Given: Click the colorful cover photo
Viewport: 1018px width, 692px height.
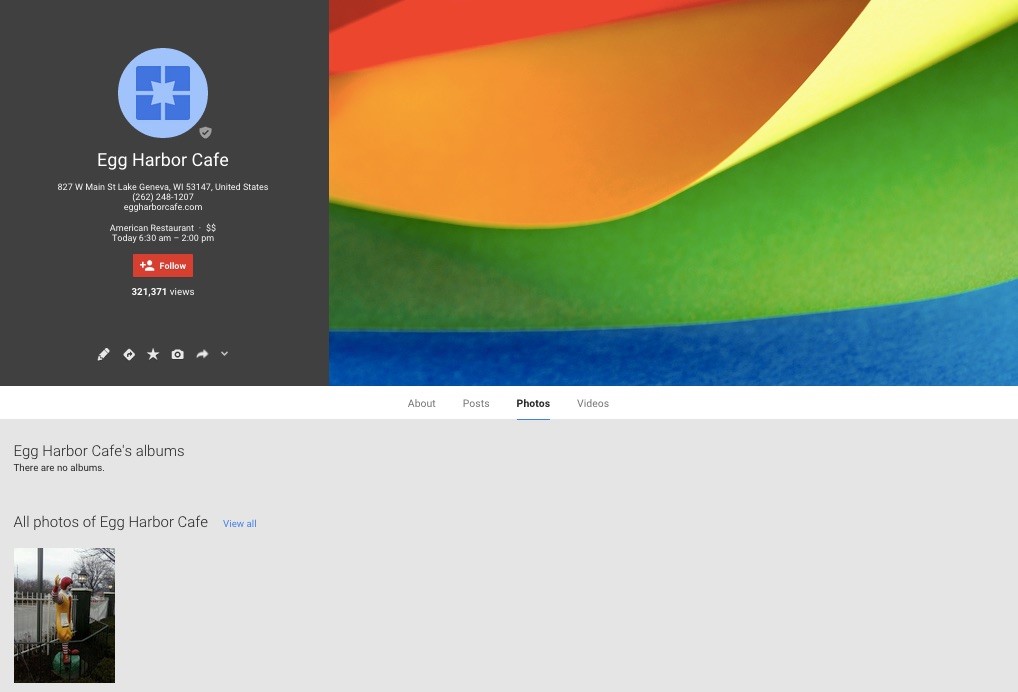Looking at the screenshot, I should (x=673, y=193).
